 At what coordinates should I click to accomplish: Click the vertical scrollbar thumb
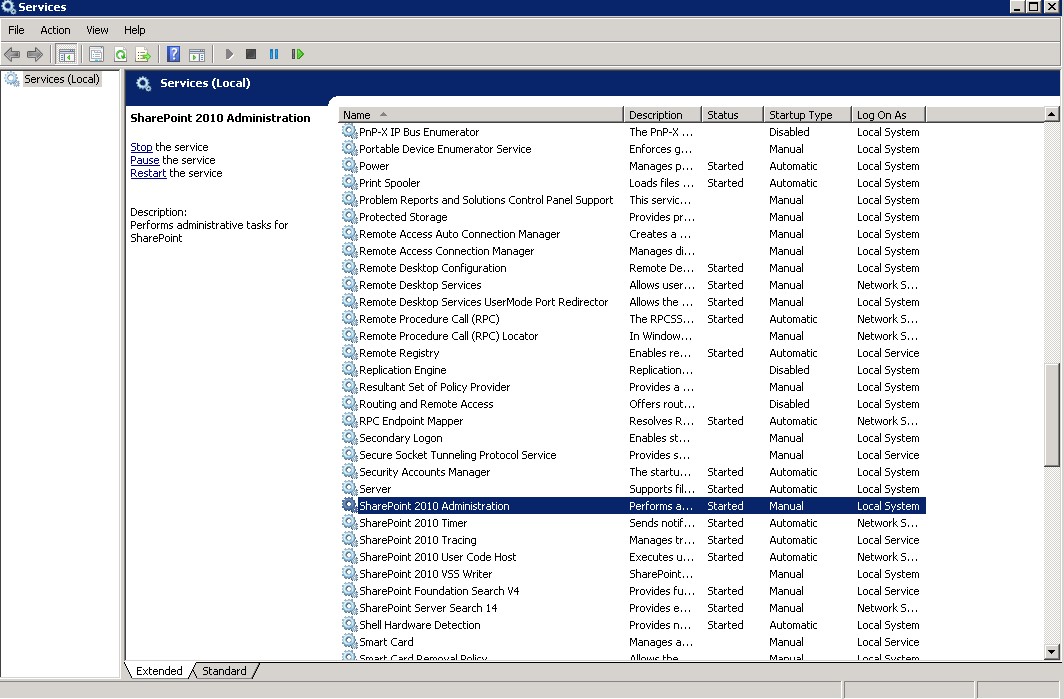coord(1051,415)
